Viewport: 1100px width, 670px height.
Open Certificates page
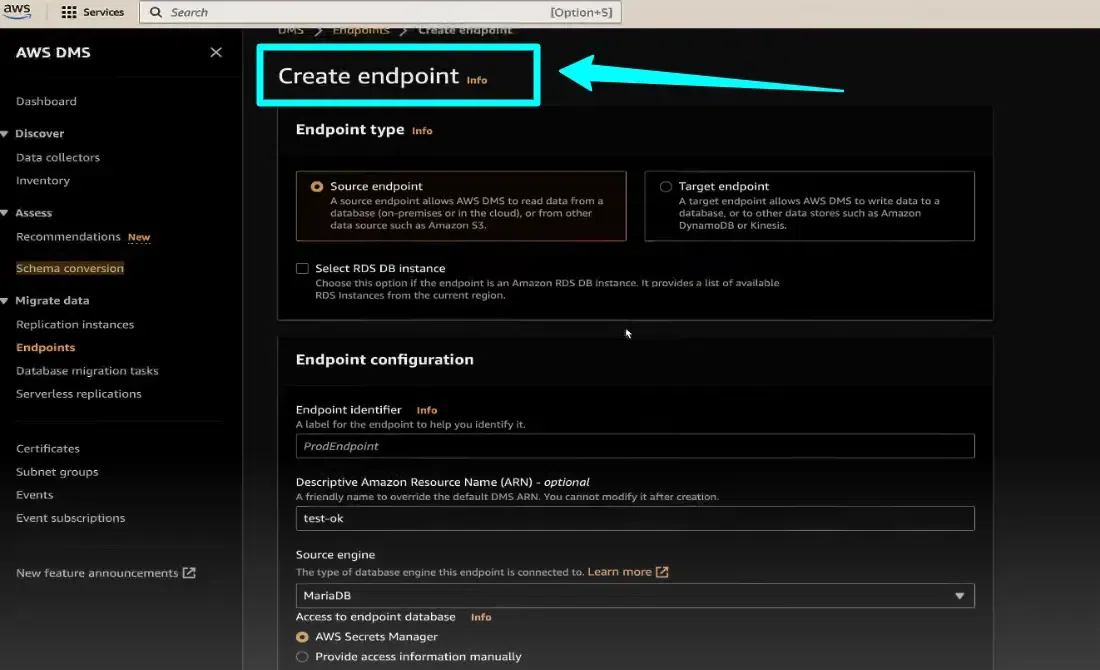48,448
